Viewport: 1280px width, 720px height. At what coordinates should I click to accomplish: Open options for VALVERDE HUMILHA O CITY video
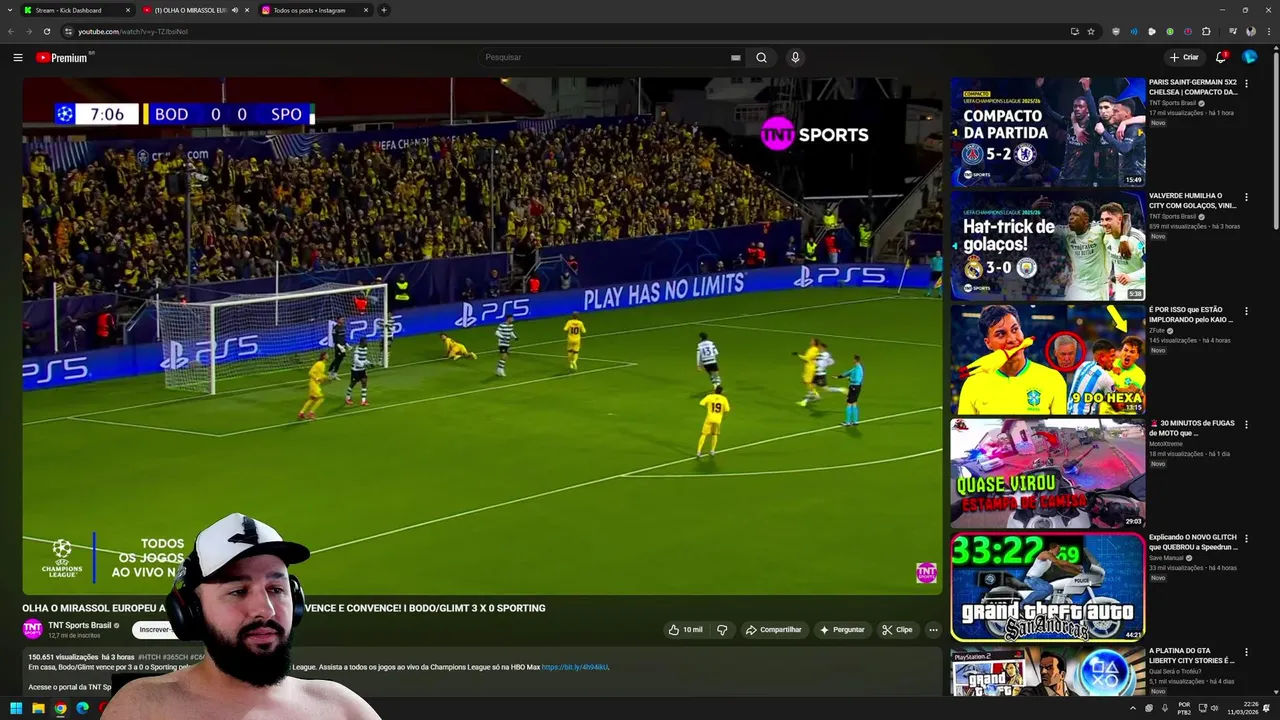1246,198
